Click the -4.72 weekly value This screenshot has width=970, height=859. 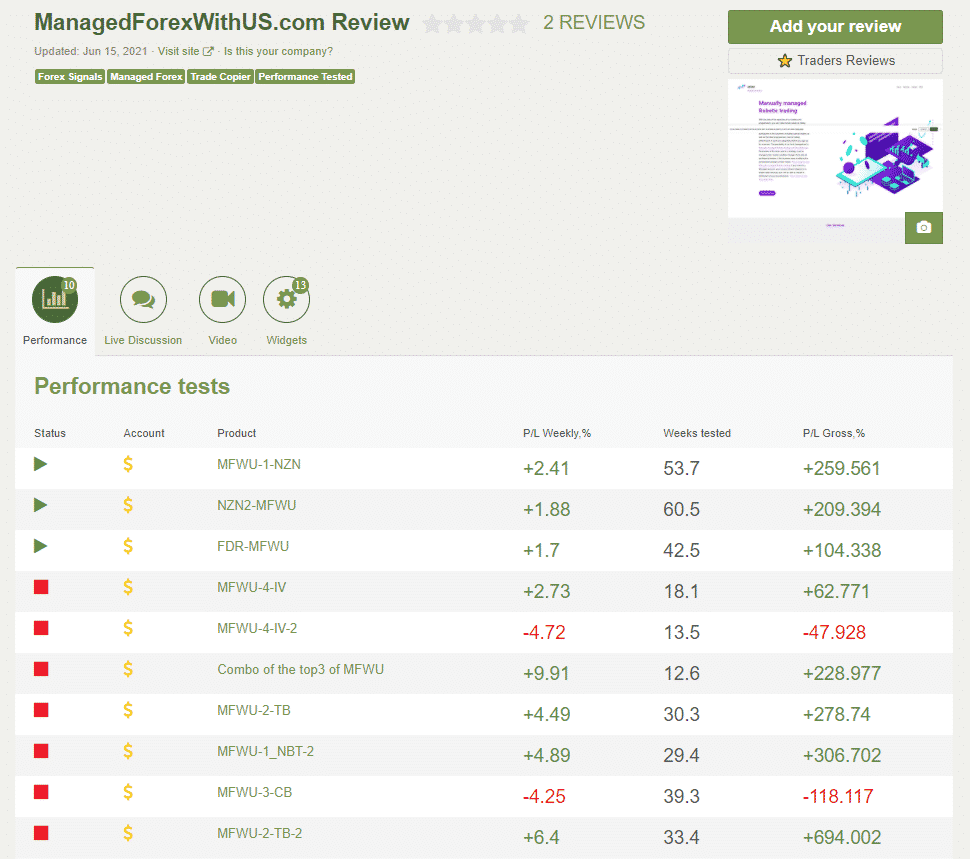tap(544, 633)
